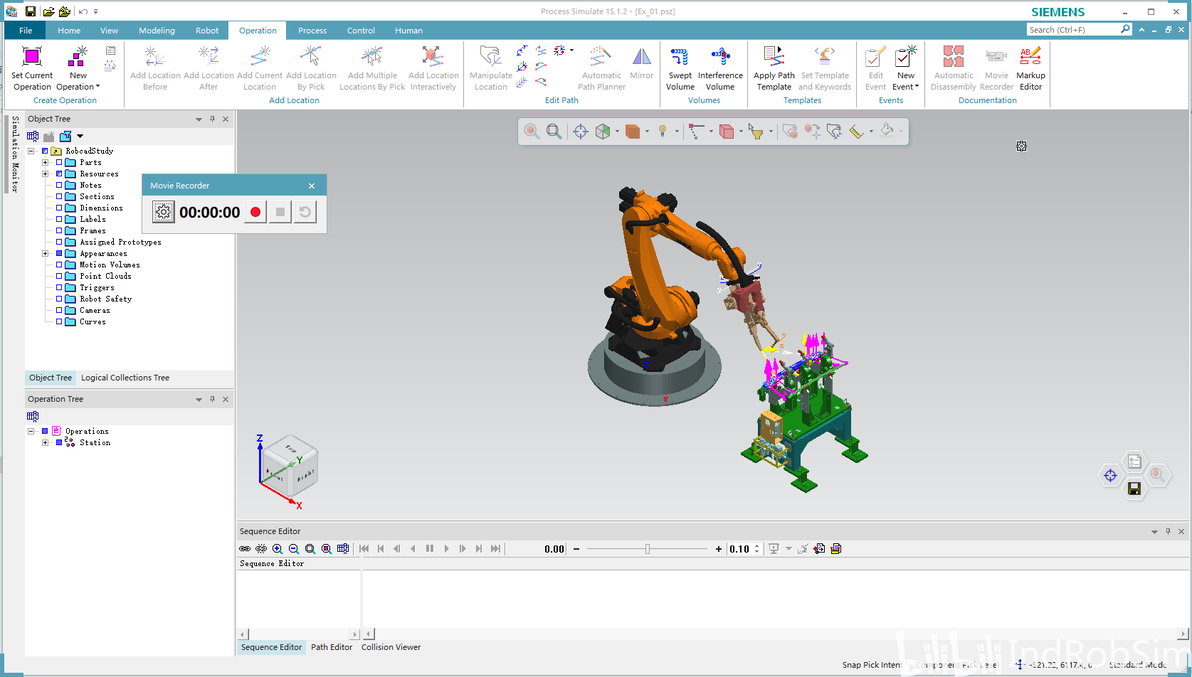The image size is (1192, 677).
Task: Expand the Appearances tree node
Action: (45, 254)
